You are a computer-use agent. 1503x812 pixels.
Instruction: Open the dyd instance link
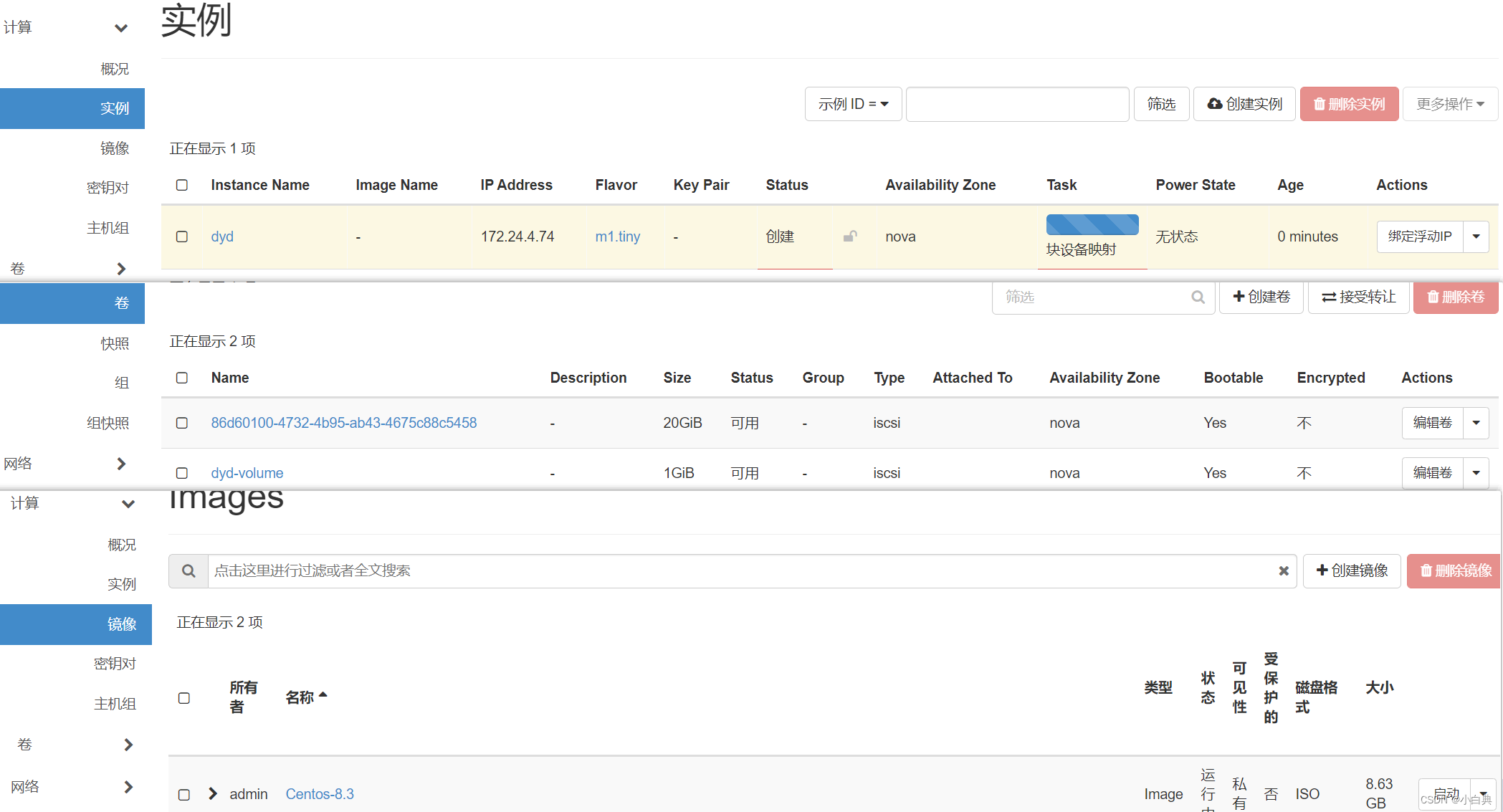pyautogui.click(x=222, y=237)
